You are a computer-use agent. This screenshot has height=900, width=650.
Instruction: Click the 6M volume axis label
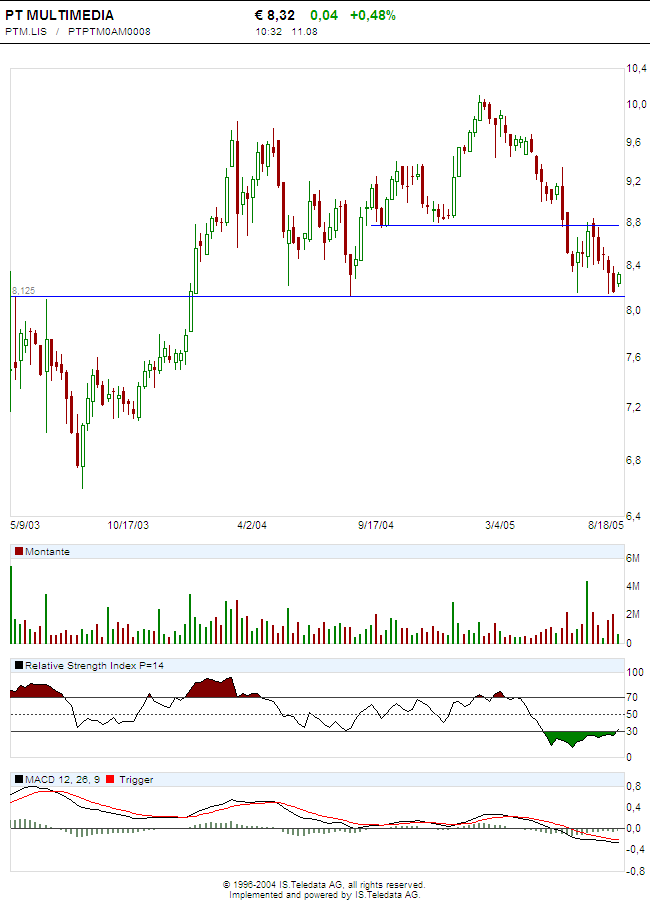[632, 558]
